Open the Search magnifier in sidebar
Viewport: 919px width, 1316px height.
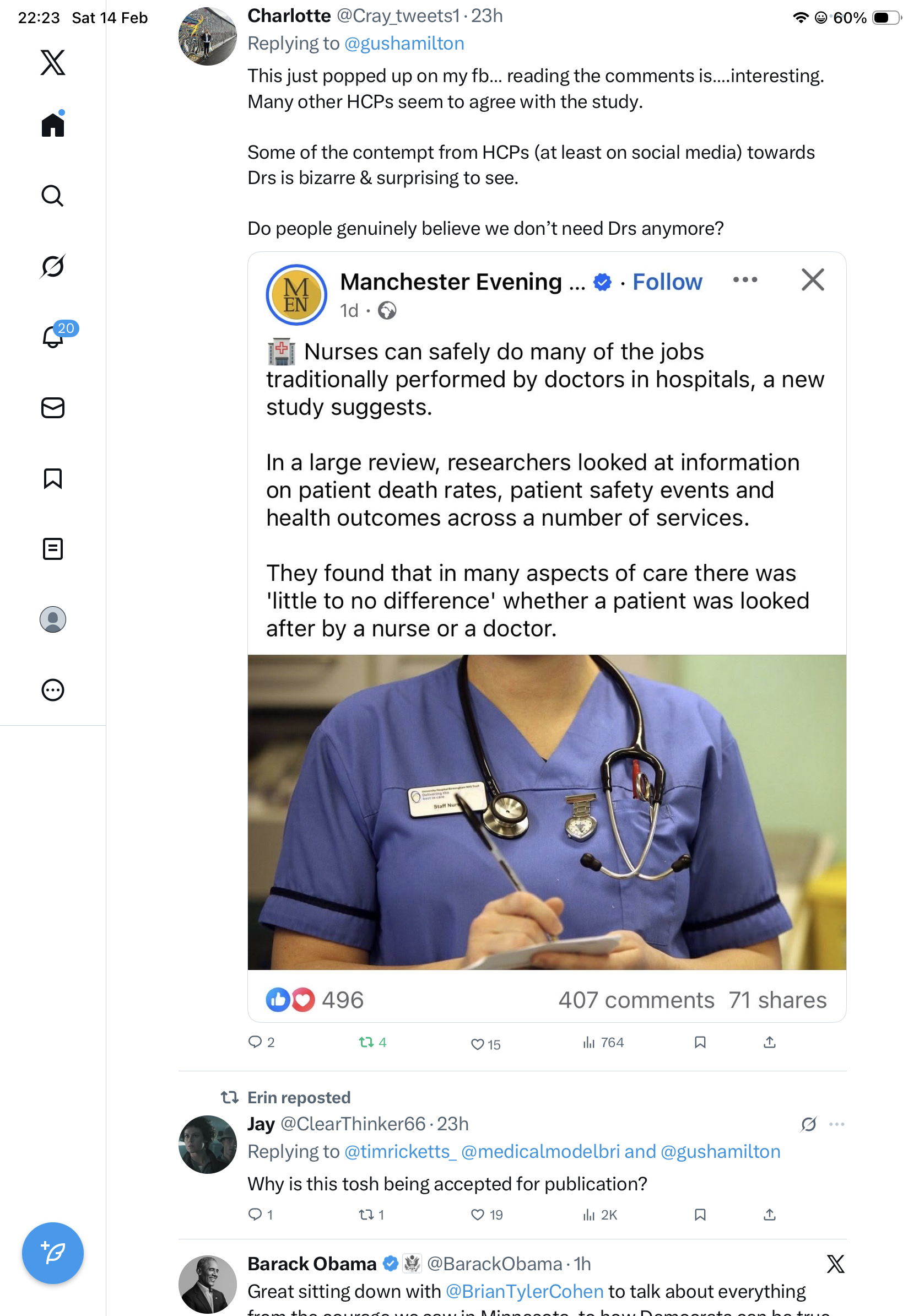point(53,196)
